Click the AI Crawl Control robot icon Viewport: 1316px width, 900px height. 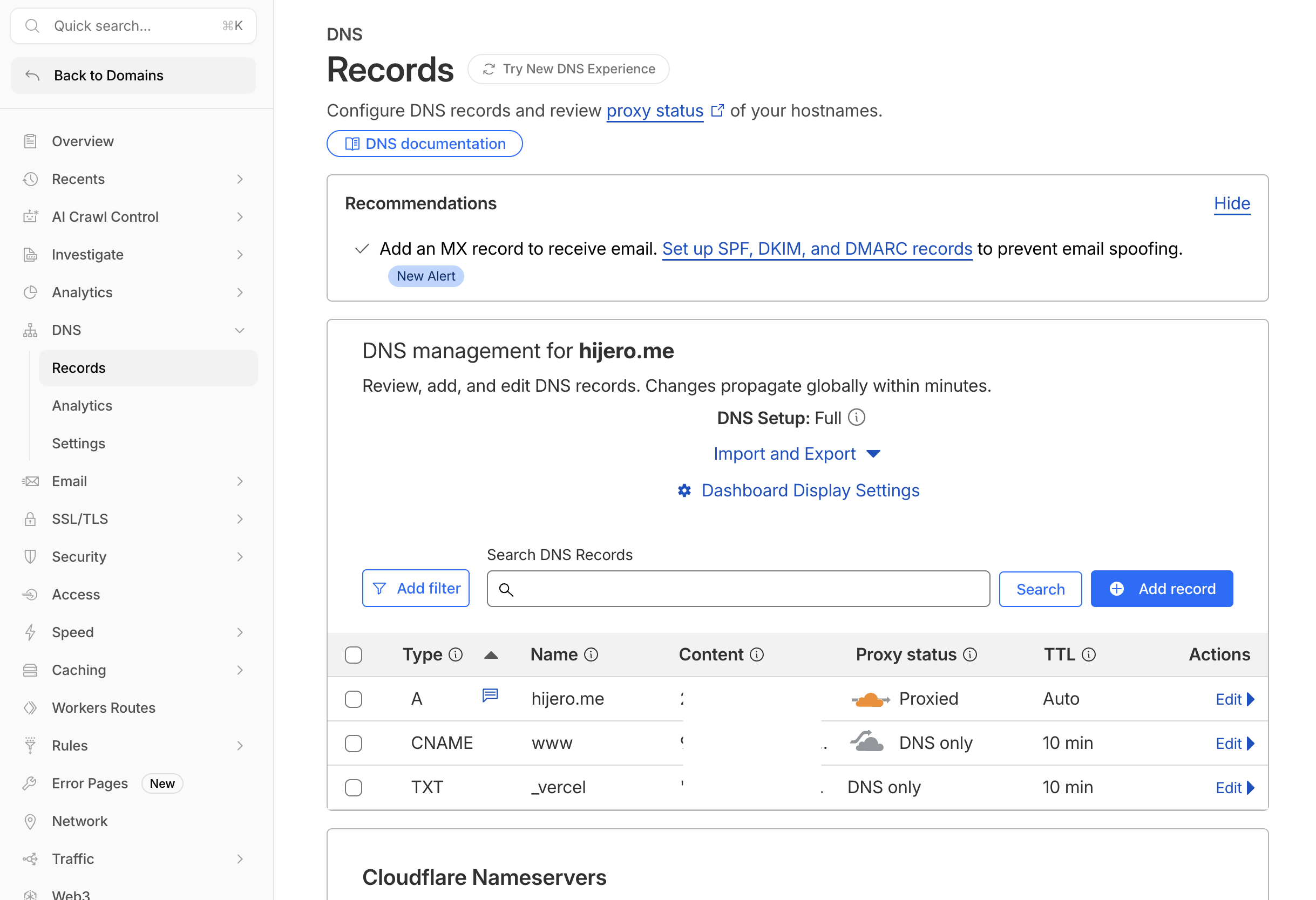31,217
